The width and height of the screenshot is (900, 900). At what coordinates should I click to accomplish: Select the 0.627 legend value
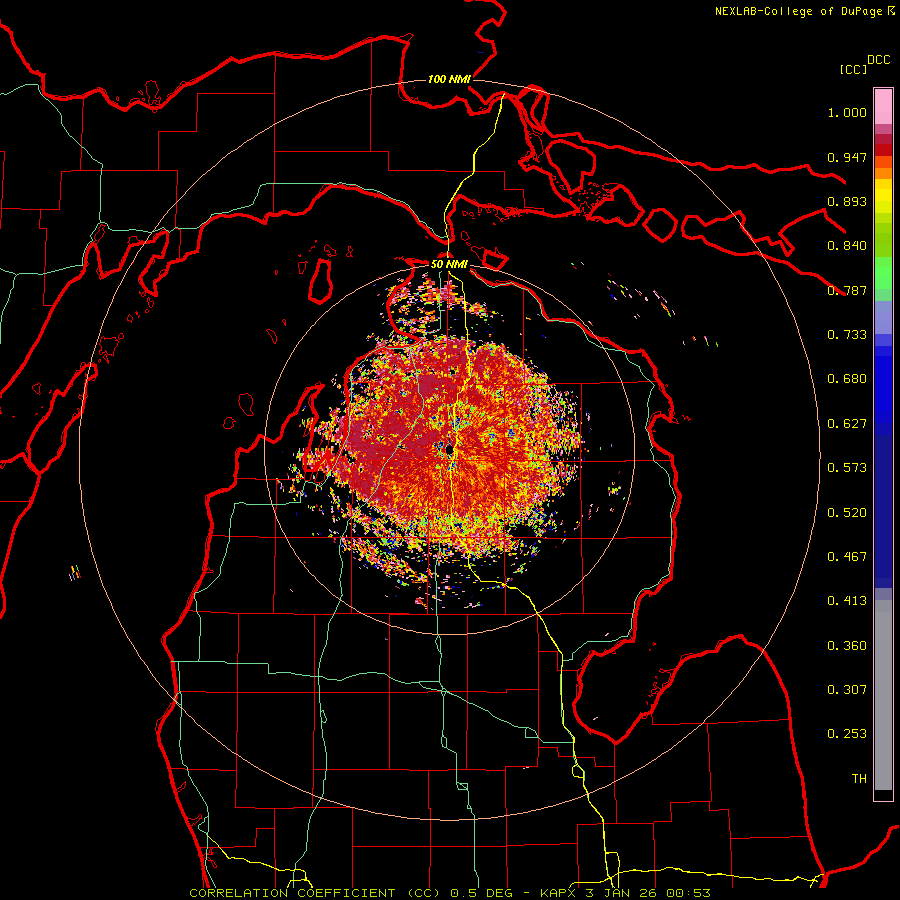847,424
